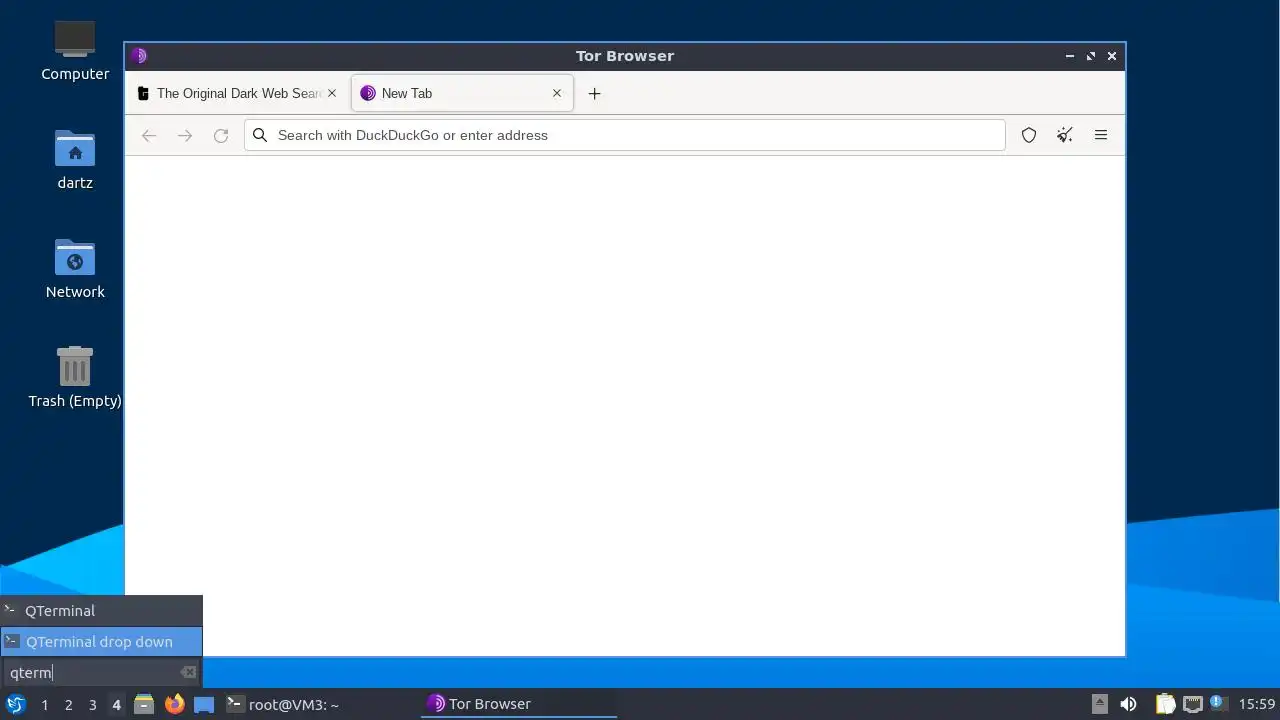
Task: Click the magnifier icon in address bar
Action: coord(260,135)
